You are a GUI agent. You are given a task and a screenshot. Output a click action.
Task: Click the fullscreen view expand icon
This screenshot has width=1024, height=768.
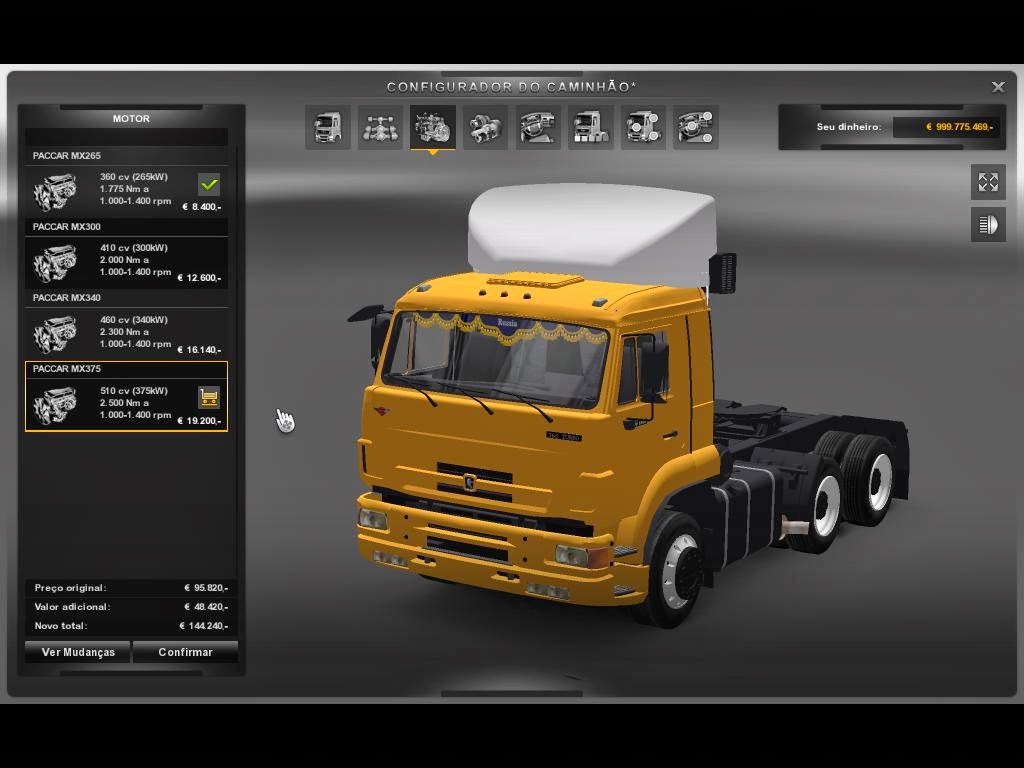(988, 182)
